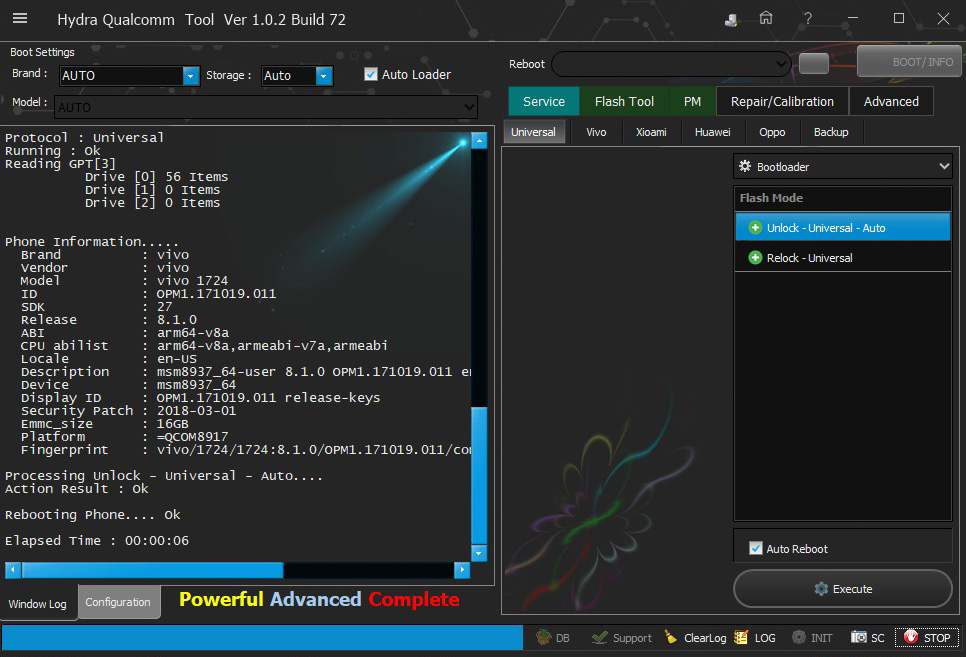Clear the log with the ClearLog broom icon
Viewport: 966px width, 657px height.
[670, 637]
